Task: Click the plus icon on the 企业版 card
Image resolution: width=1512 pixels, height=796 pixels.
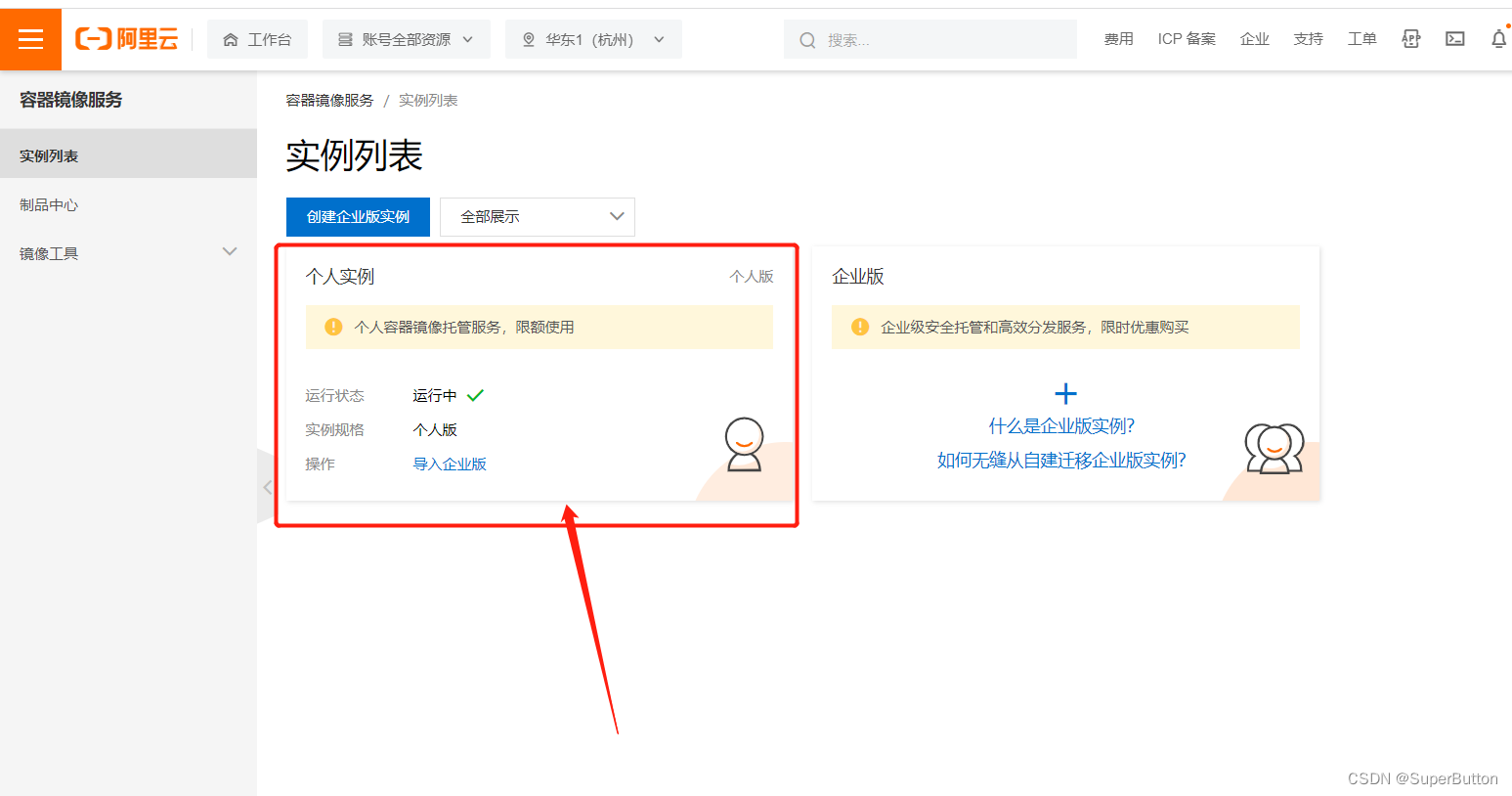Action: coord(1065,394)
